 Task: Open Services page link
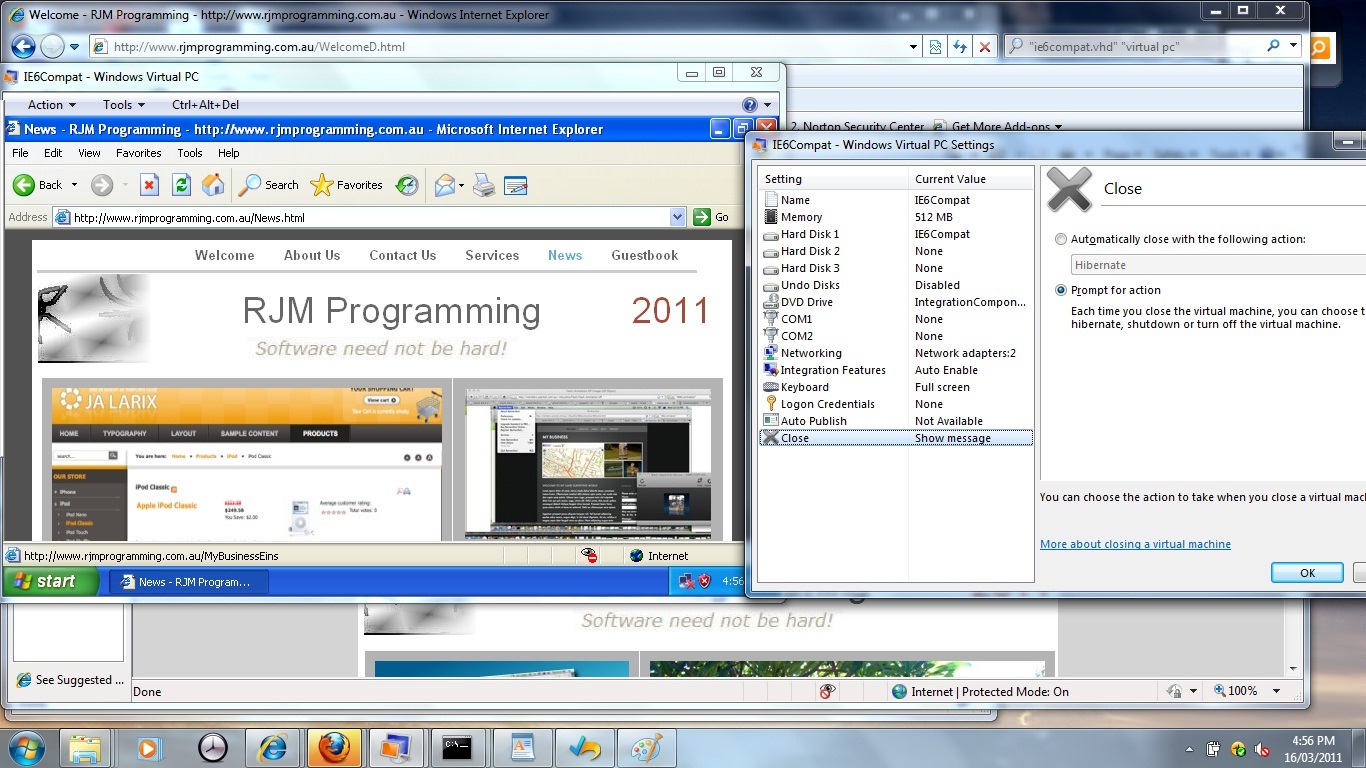tap(492, 255)
